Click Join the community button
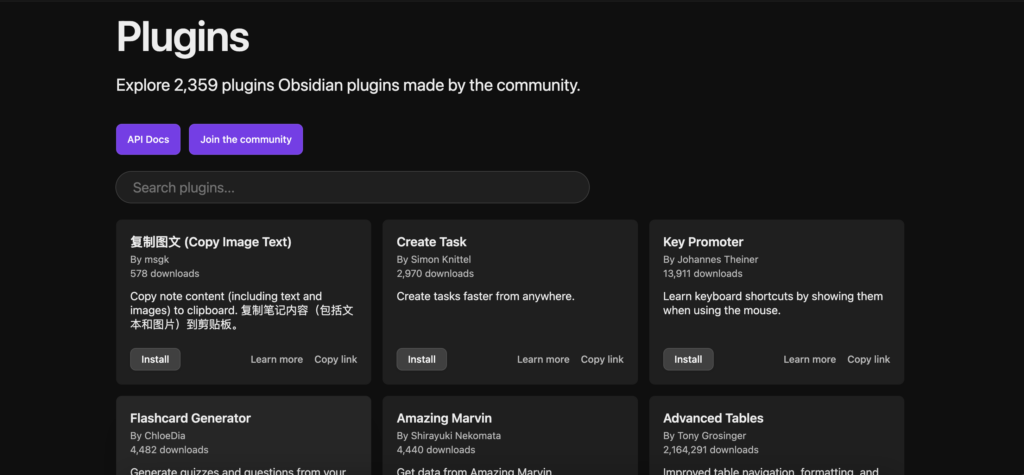1024x475 pixels. pyautogui.click(x=246, y=139)
